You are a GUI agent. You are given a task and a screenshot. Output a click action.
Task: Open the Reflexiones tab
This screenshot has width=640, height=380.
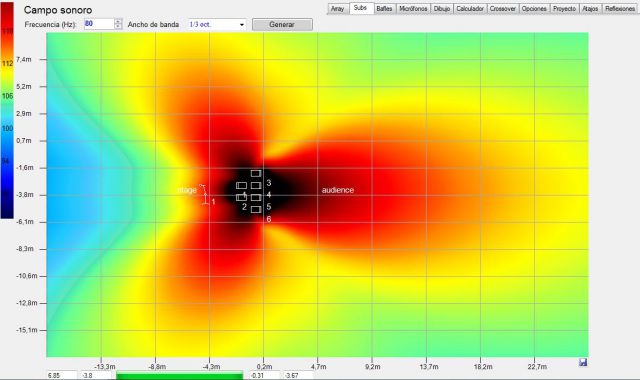click(620, 9)
